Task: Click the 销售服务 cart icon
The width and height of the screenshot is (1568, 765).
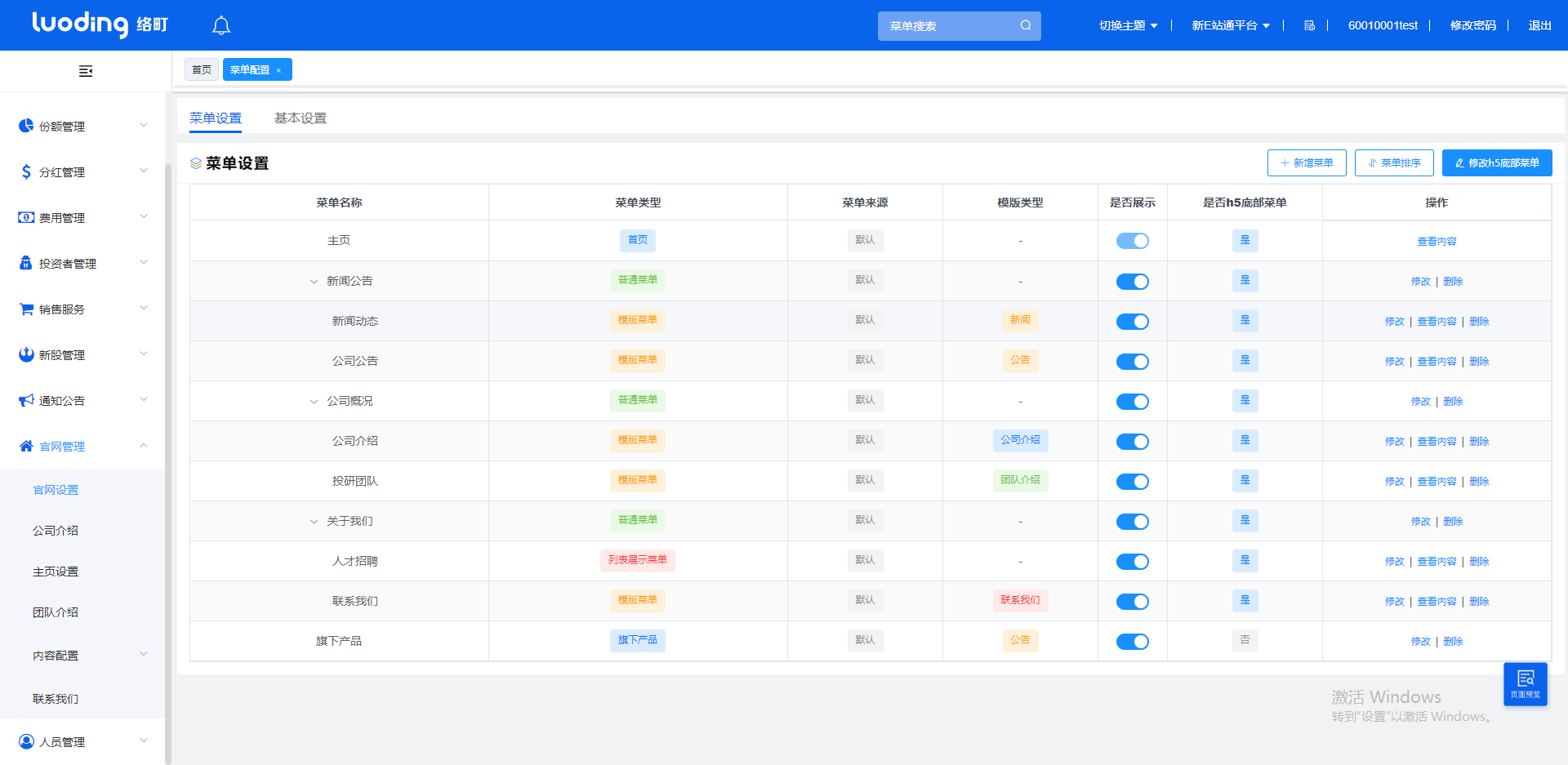Action: pos(26,309)
